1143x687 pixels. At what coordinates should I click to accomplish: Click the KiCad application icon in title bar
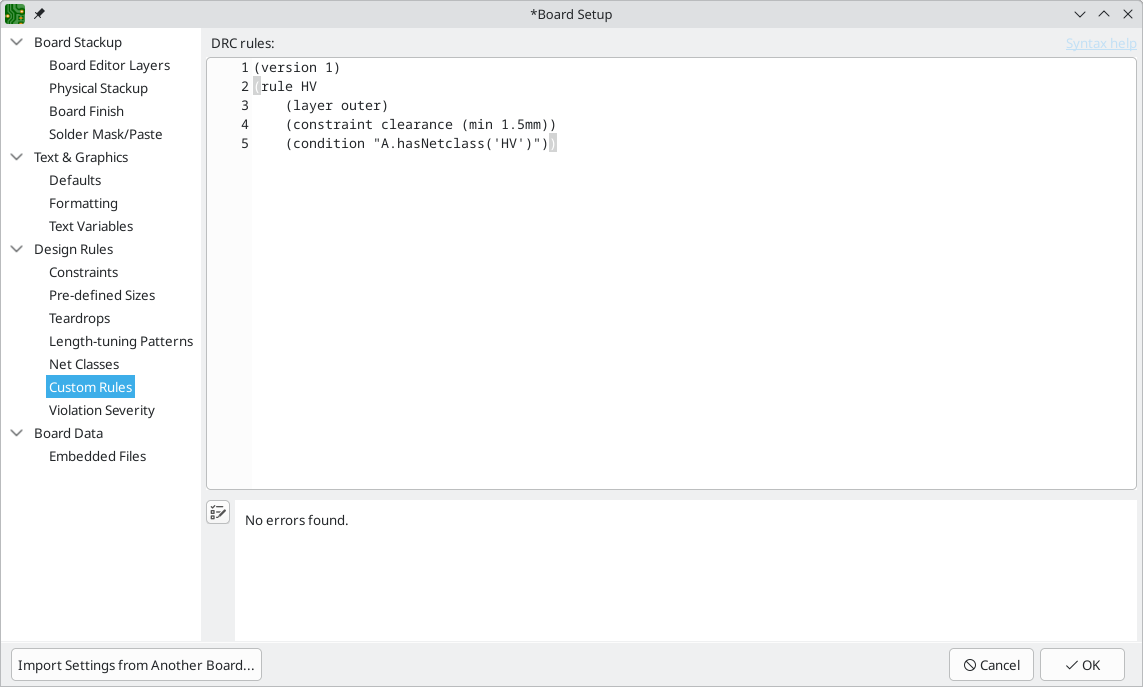click(15, 14)
